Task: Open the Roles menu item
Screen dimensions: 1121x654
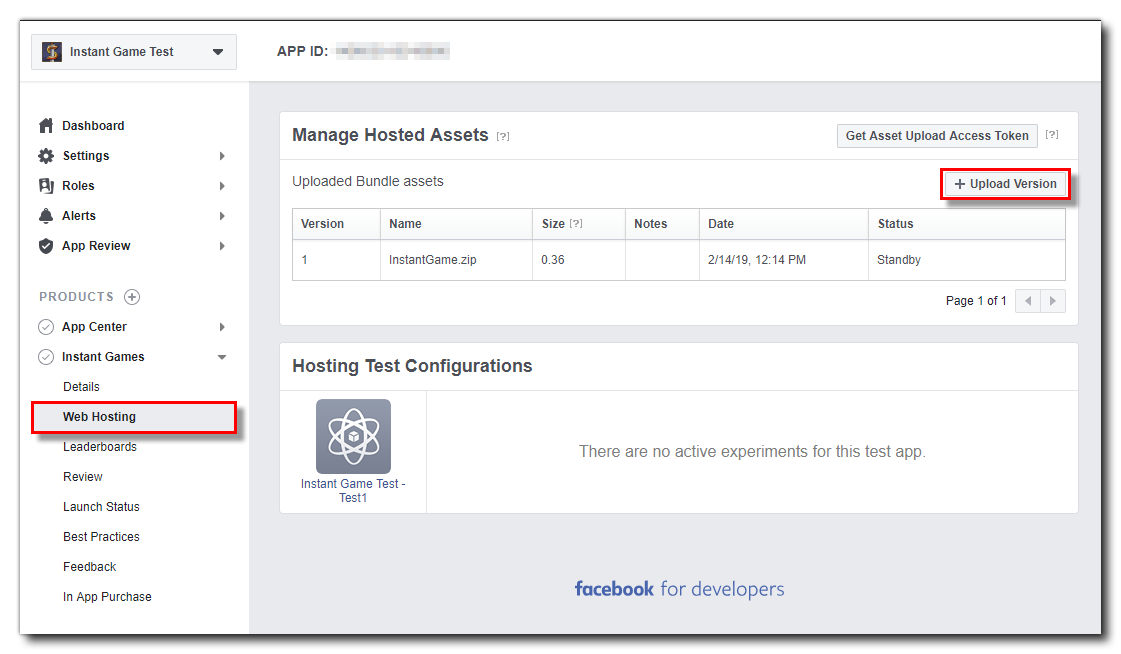Action: [x=78, y=186]
